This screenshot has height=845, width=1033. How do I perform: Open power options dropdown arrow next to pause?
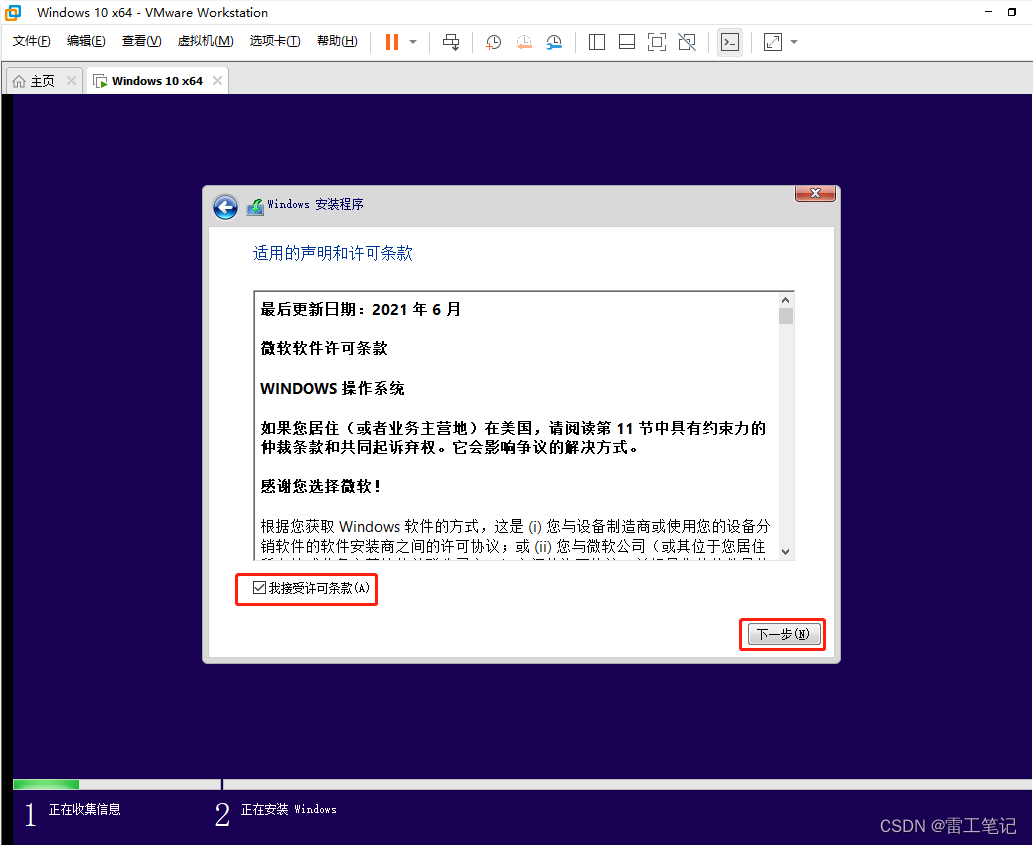(x=413, y=42)
